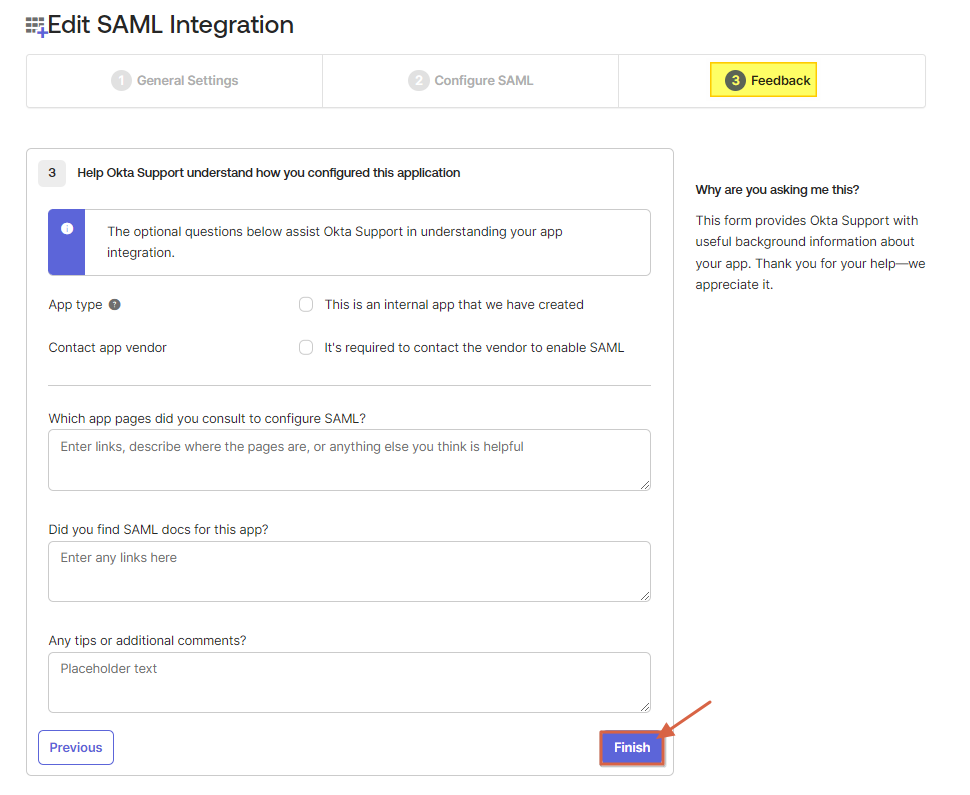Click the Finish button

click(631, 748)
